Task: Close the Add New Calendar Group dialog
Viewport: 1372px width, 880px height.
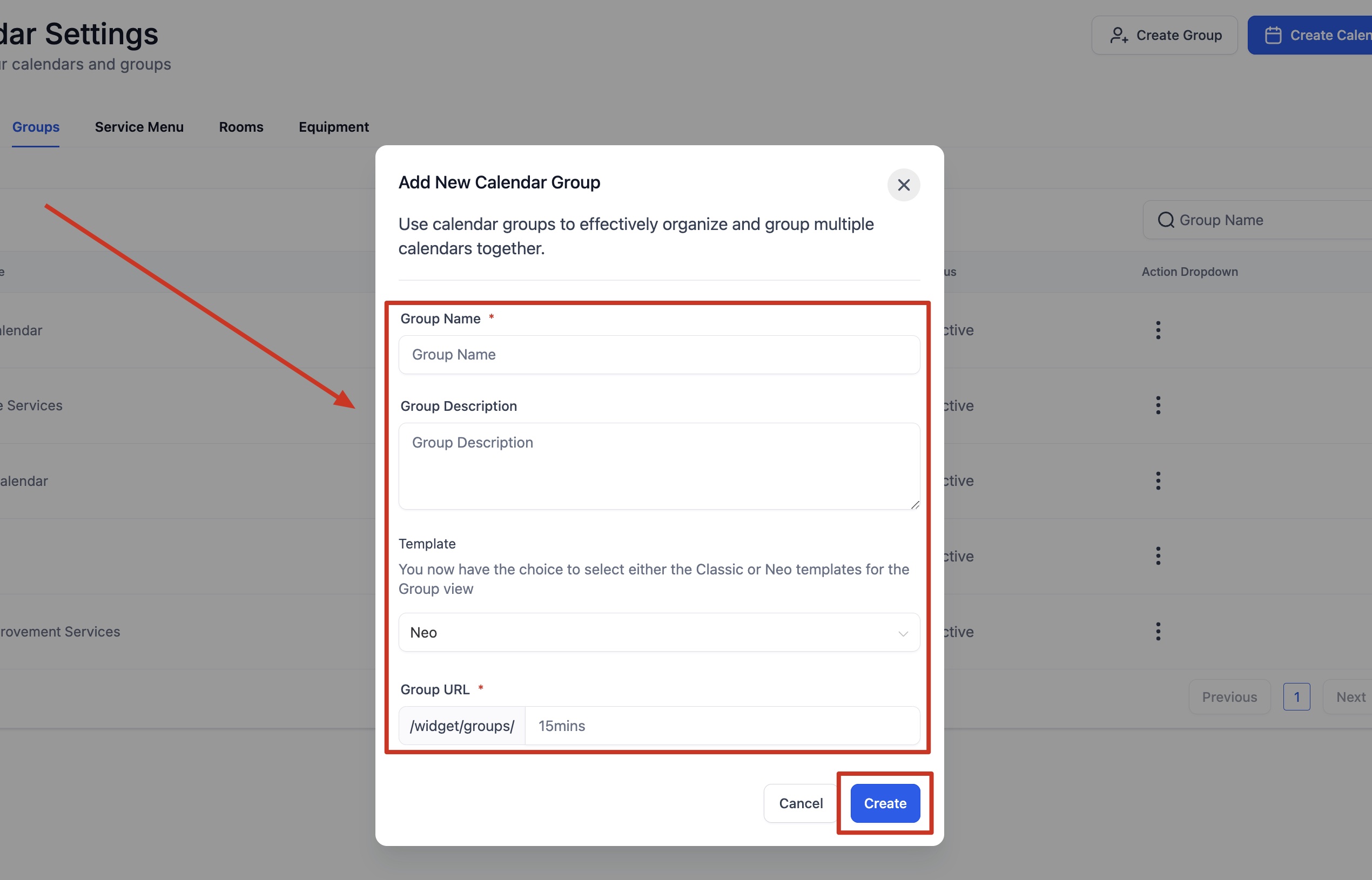Action: point(903,185)
